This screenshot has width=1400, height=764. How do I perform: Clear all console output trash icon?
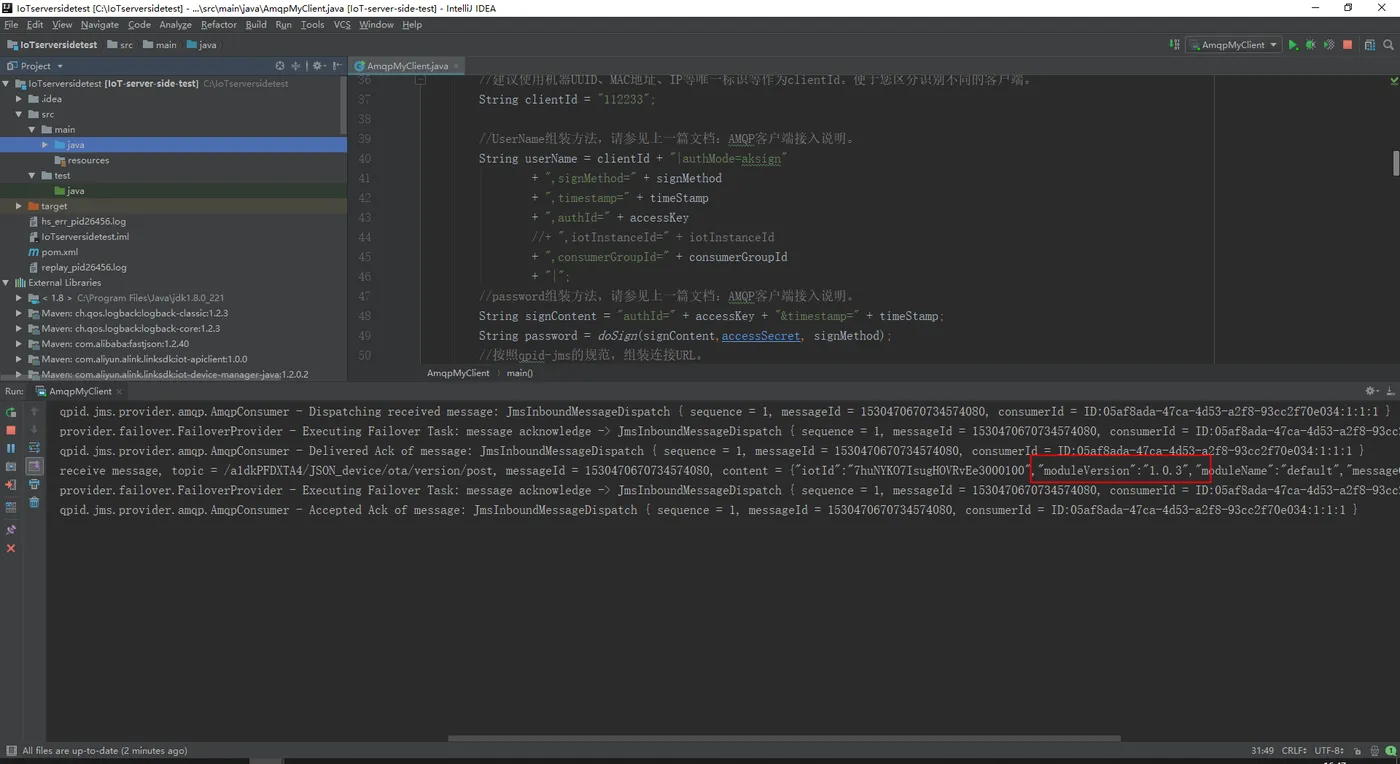pyautogui.click(x=34, y=502)
